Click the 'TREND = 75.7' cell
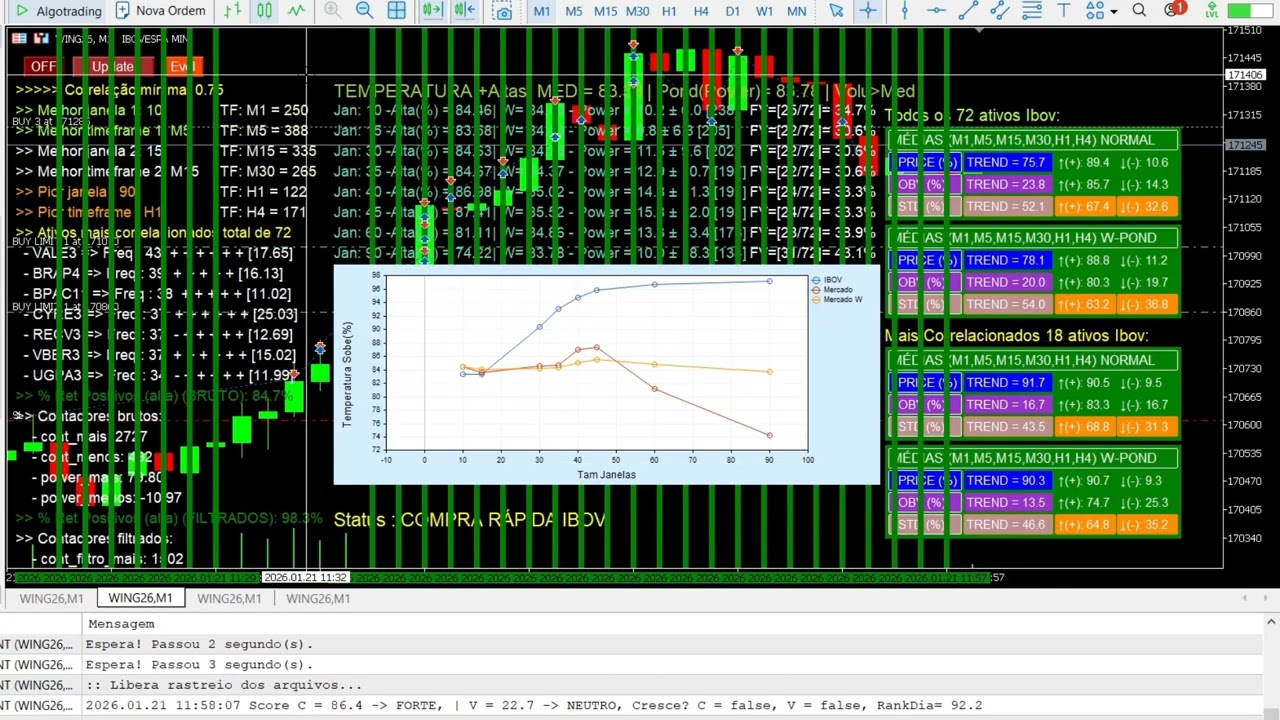The width and height of the screenshot is (1280, 720). (1008, 162)
